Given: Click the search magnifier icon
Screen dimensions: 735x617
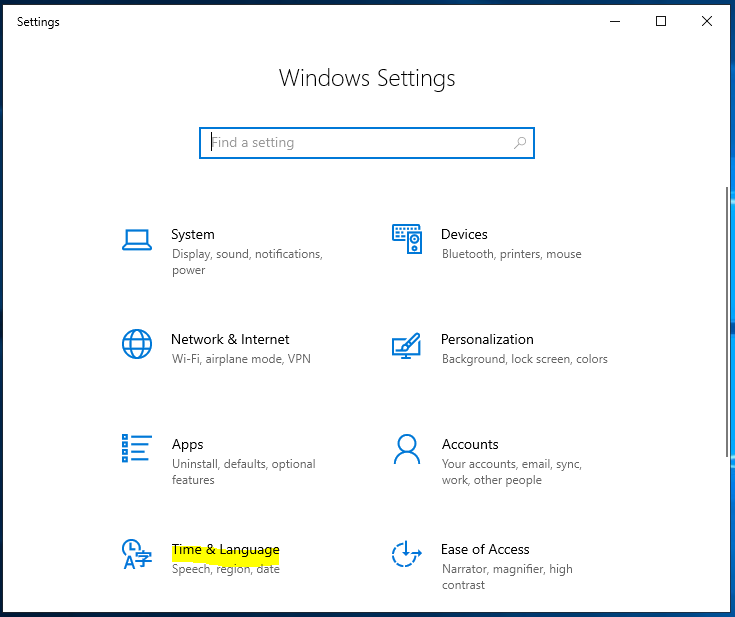Looking at the screenshot, I should click(520, 143).
